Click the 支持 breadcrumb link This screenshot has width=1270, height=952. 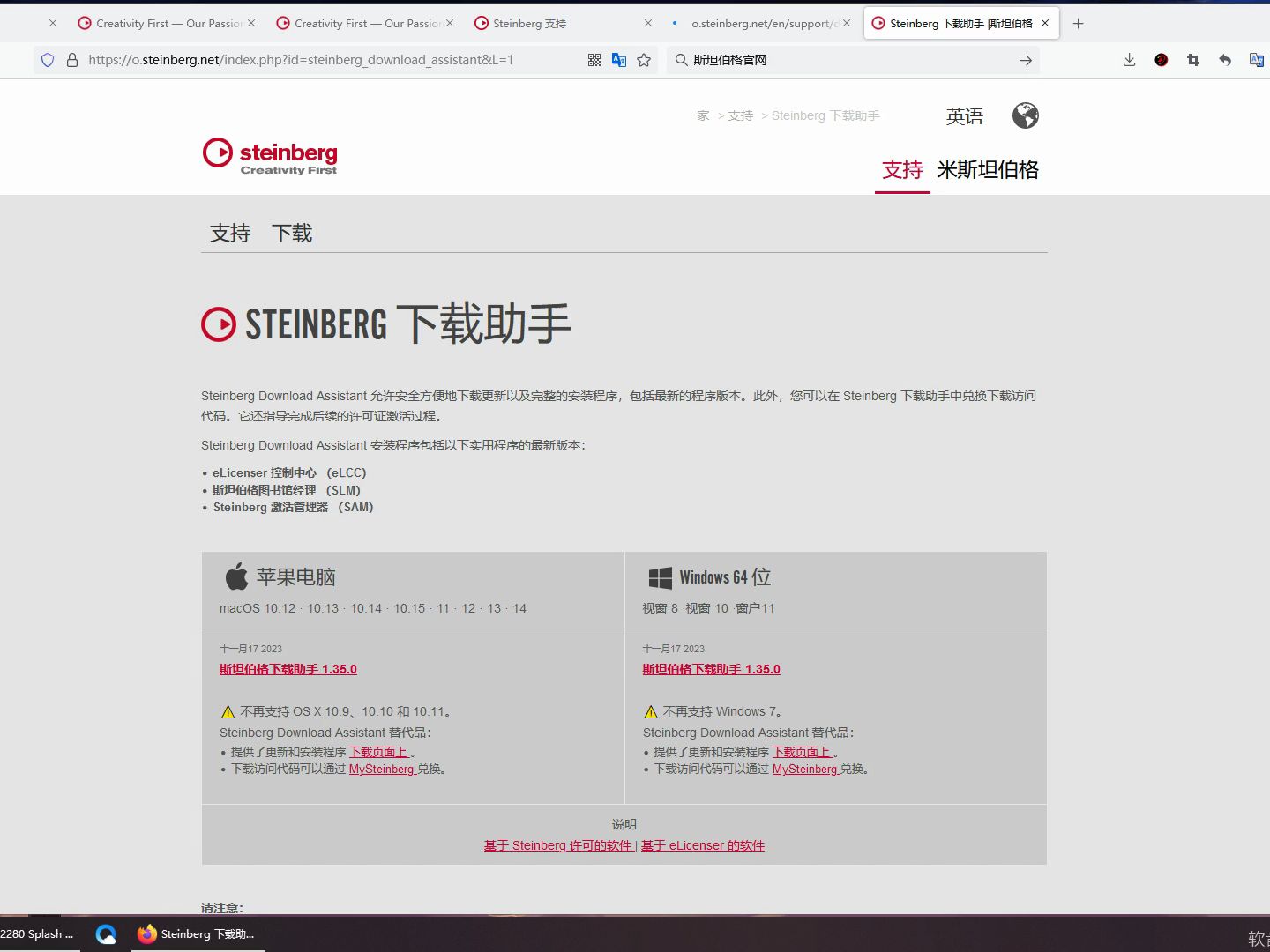(x=740, y=115)
